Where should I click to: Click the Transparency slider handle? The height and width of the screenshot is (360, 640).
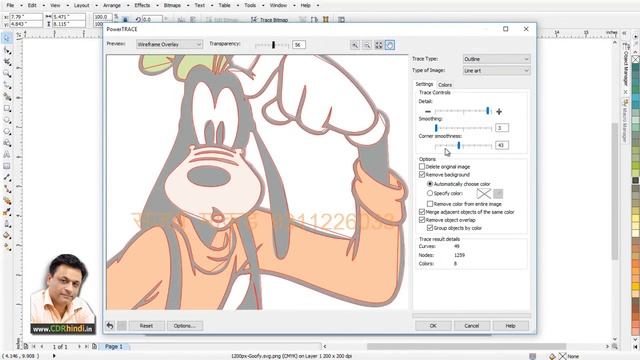273,45
